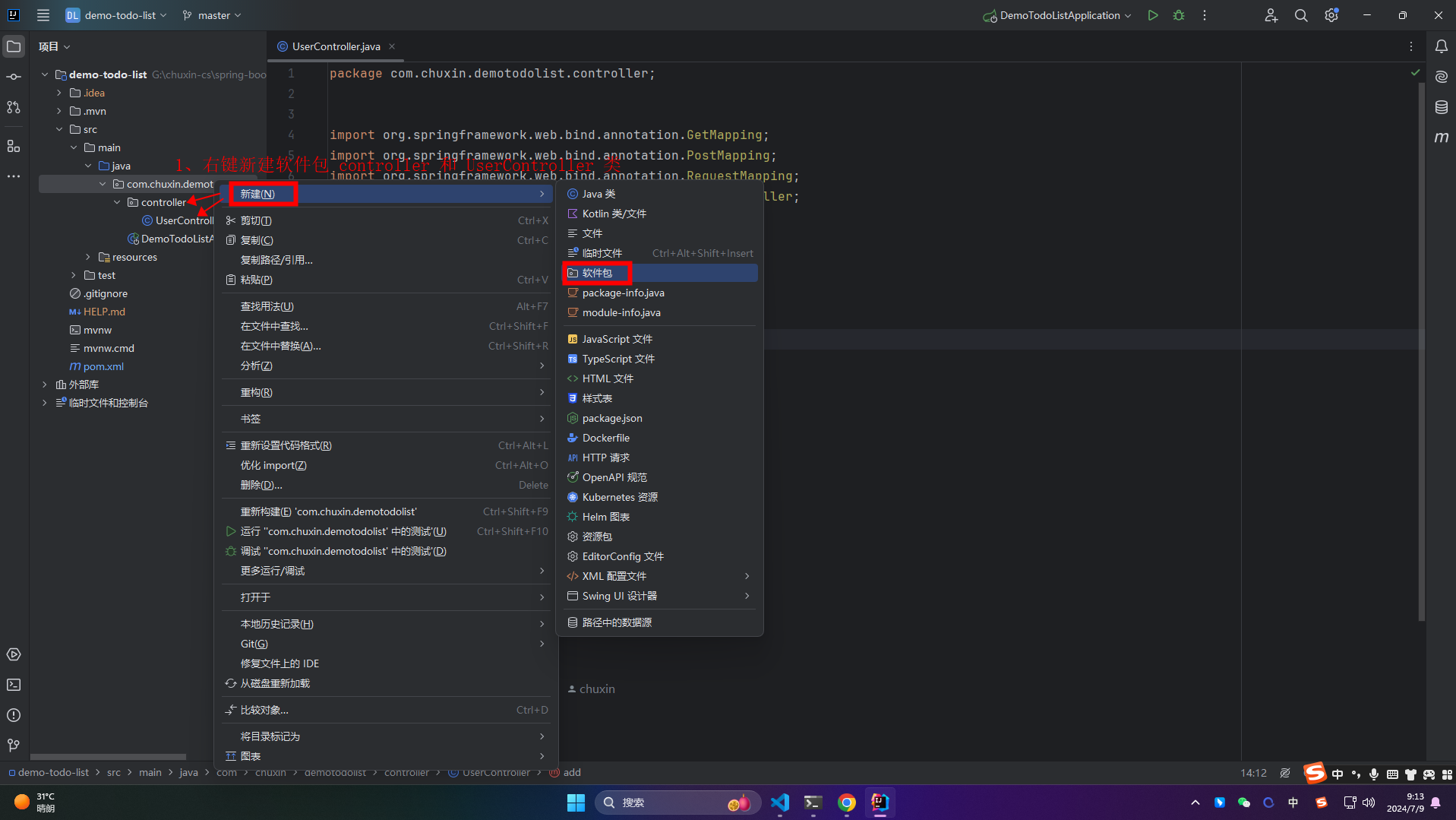Expand the .mvn folder

coord(59,111)
